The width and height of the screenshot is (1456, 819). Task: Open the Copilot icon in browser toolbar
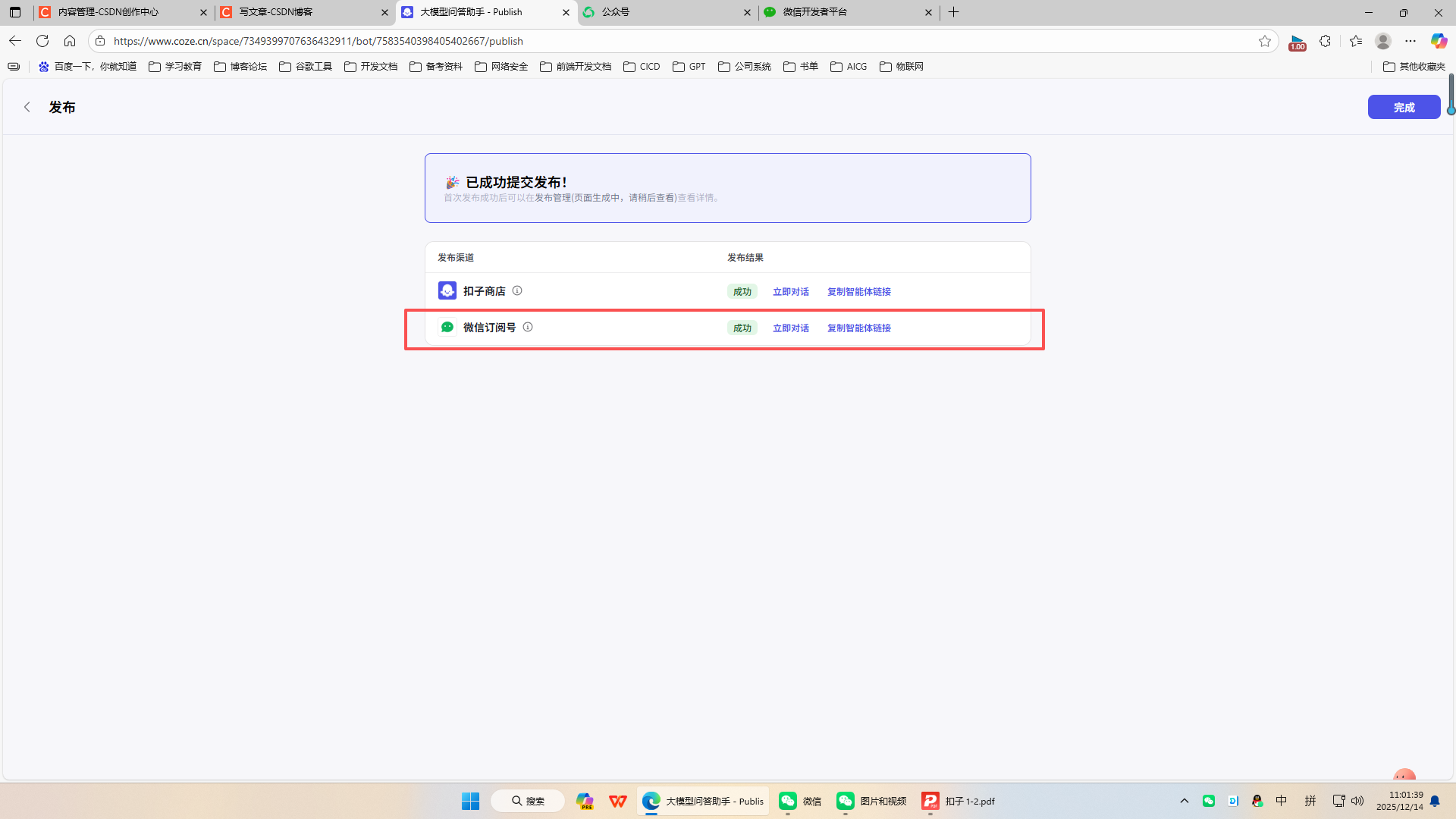1438,41
